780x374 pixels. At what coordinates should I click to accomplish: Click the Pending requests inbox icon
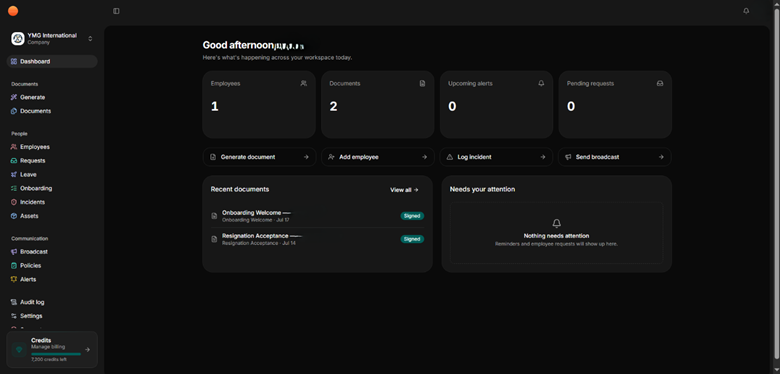(660, 84)
